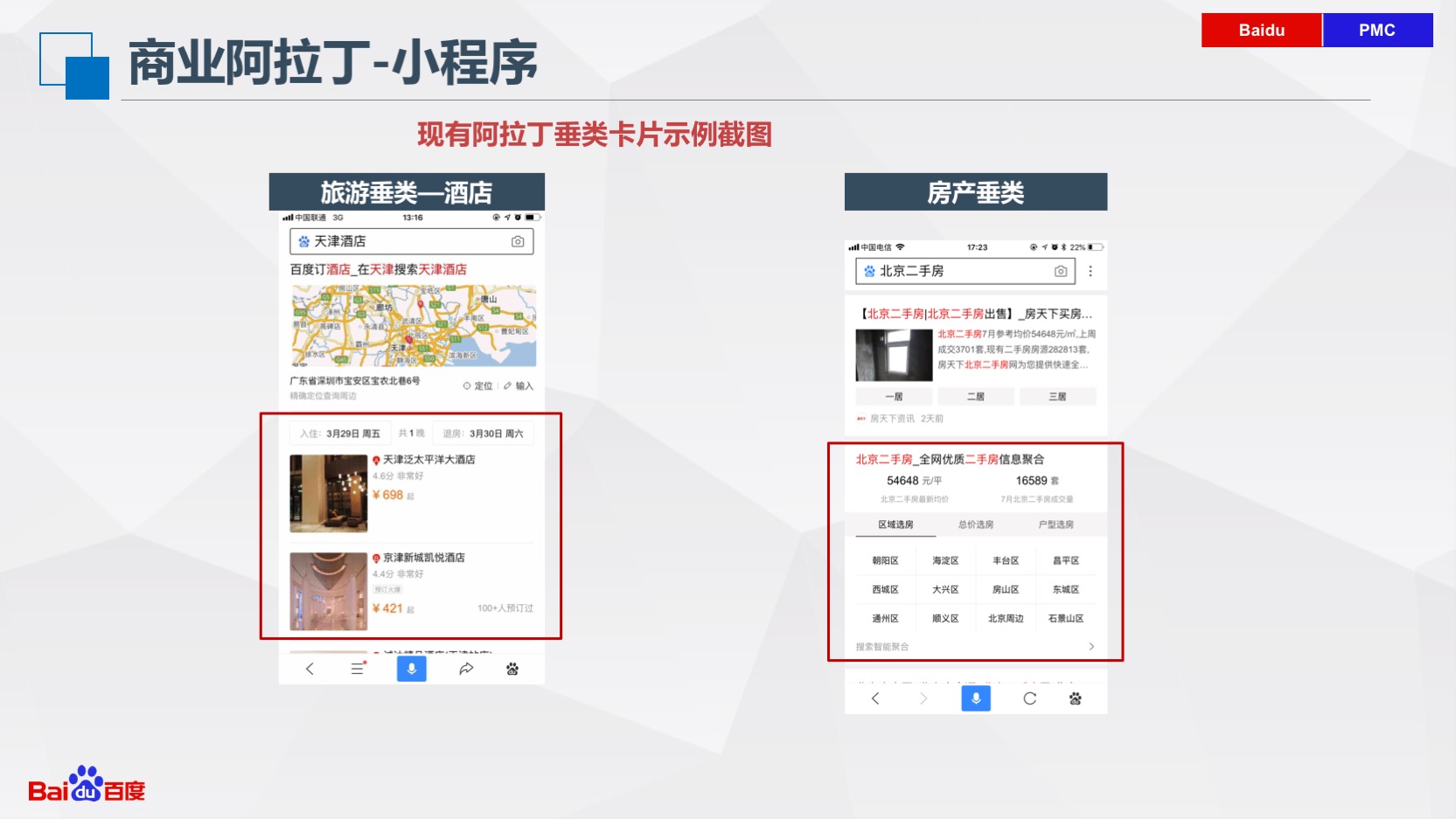Open 京津新城凯悦酒店 hotel name
This screenshot has height=819, width=1456.
[424, 558]
